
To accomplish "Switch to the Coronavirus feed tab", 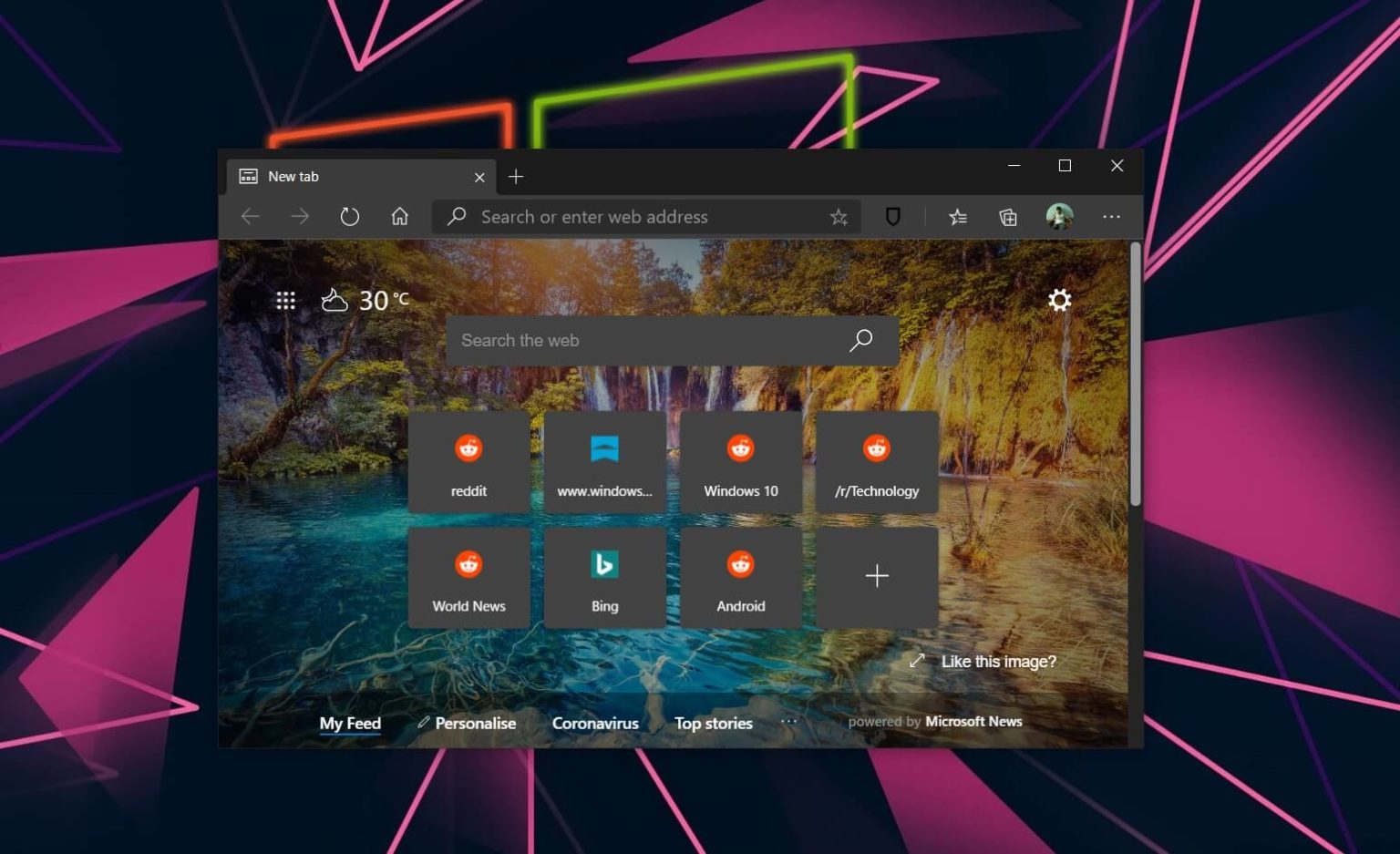I will 595,723.
